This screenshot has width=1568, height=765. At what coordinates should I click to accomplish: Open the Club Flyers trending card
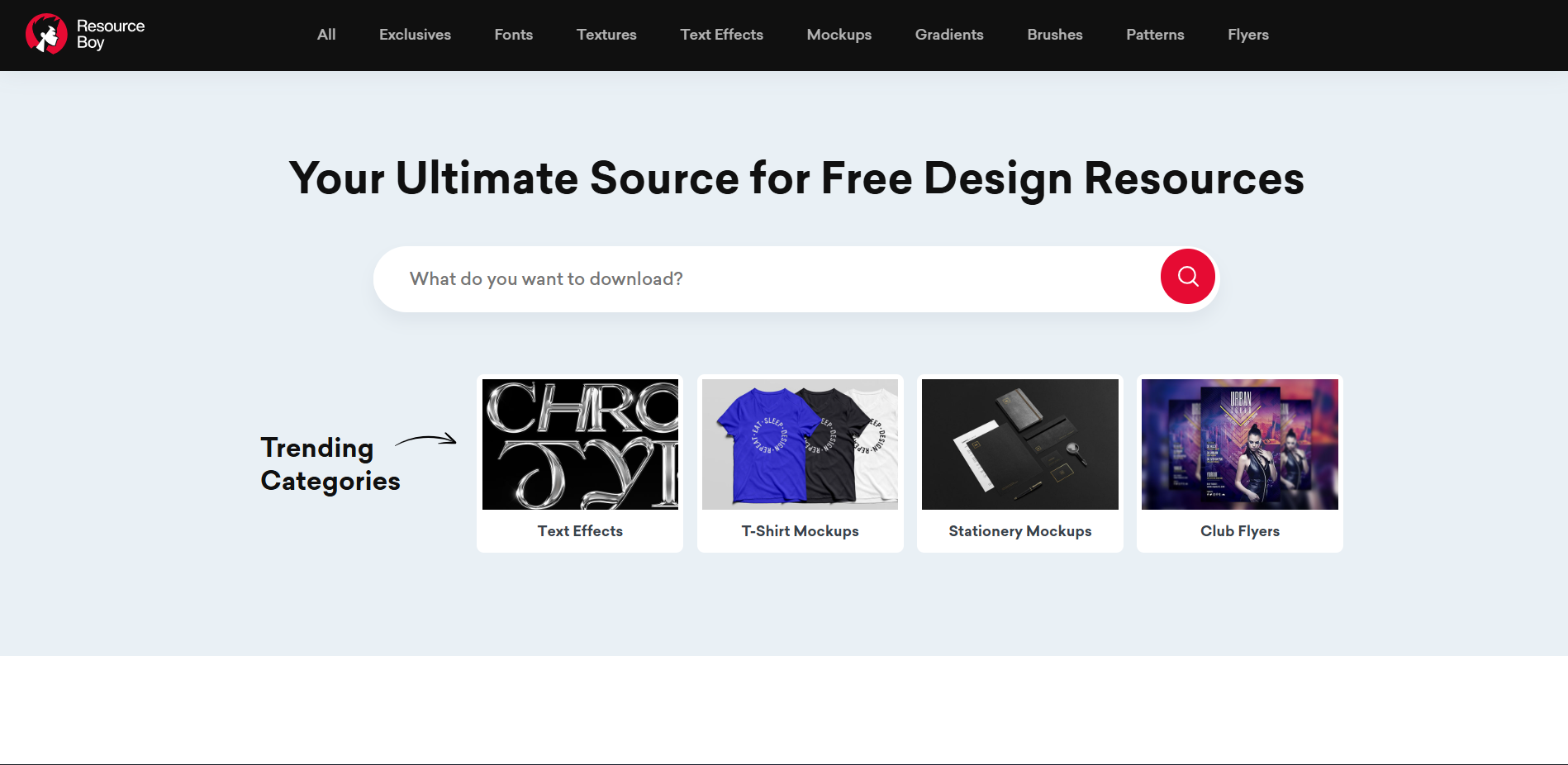pos(1239,444)
